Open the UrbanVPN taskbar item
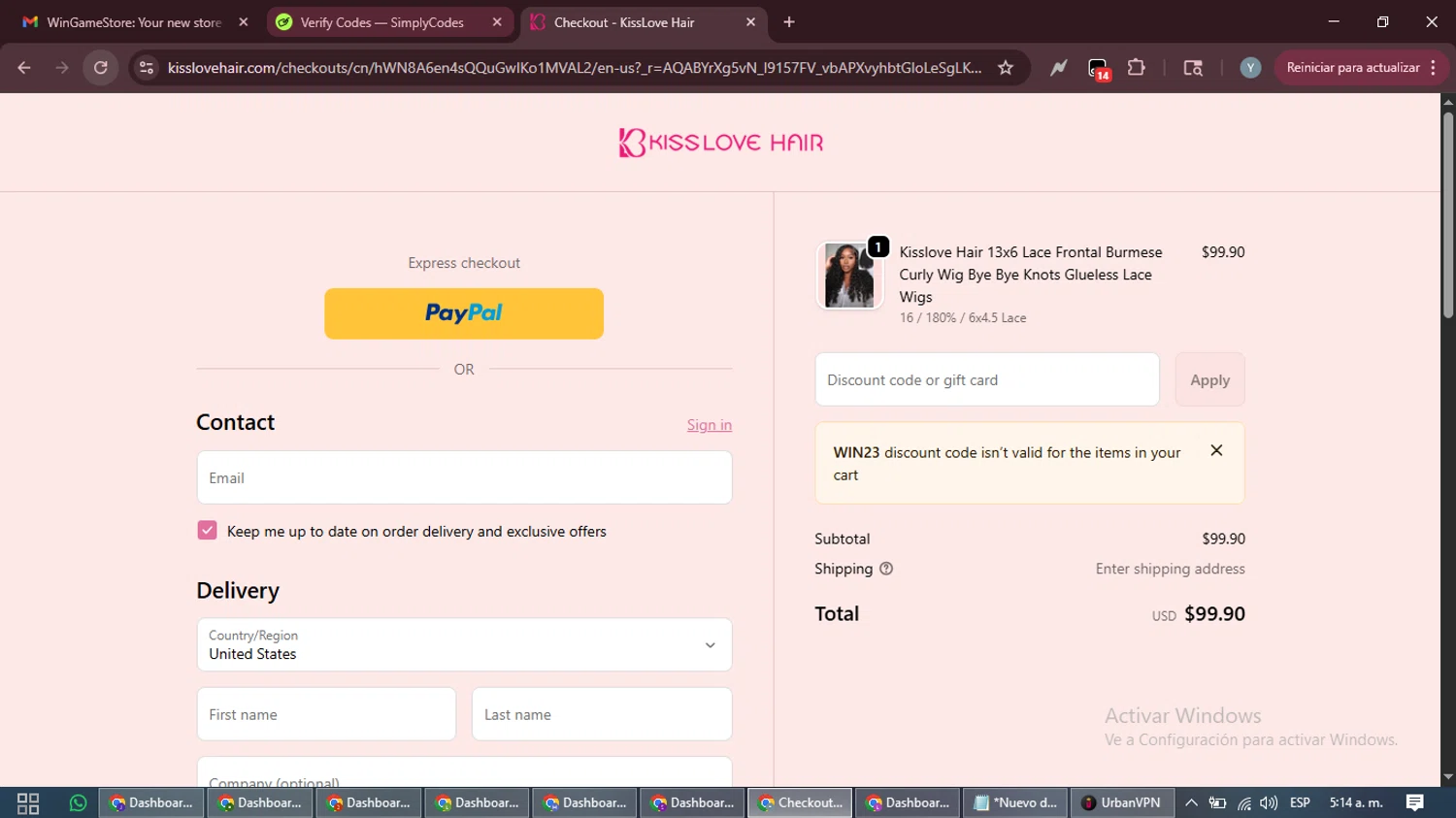Image resolution: width=1456 pixels, height=818 pixels. 1121,803
